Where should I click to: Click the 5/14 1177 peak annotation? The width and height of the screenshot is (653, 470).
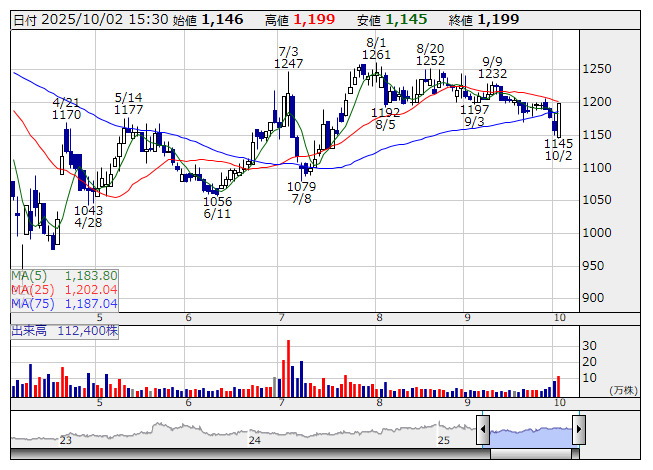[128, 104]
